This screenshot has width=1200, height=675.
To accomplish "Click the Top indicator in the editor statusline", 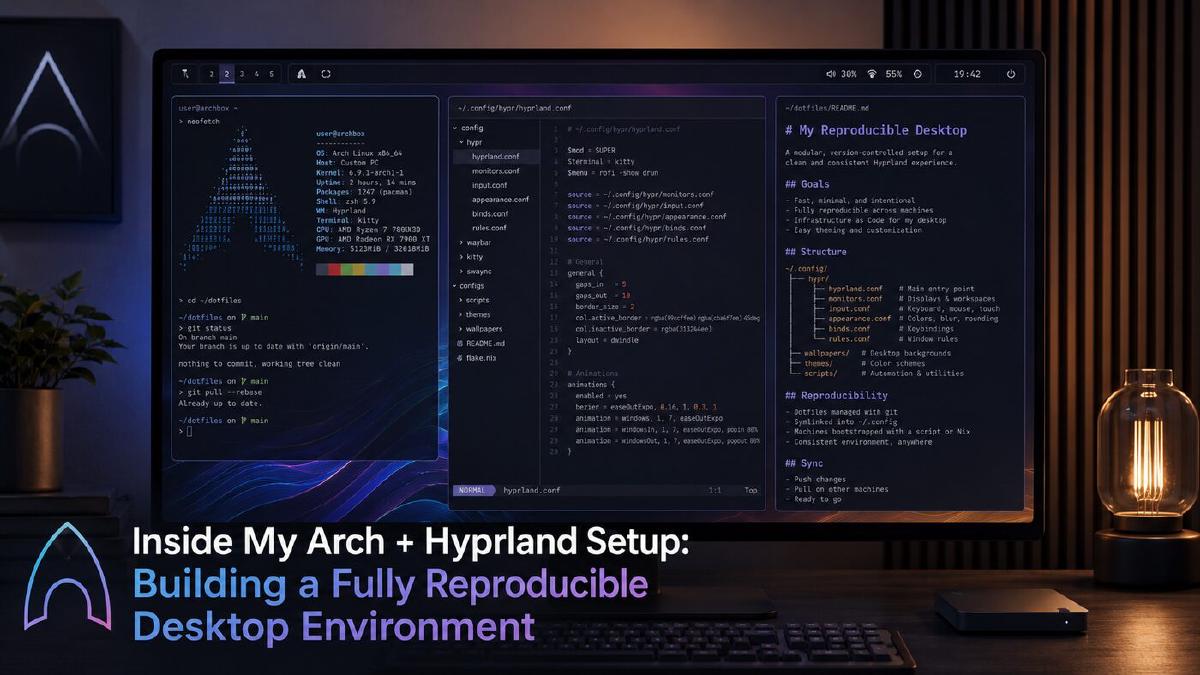I will [x=751, y=490].
